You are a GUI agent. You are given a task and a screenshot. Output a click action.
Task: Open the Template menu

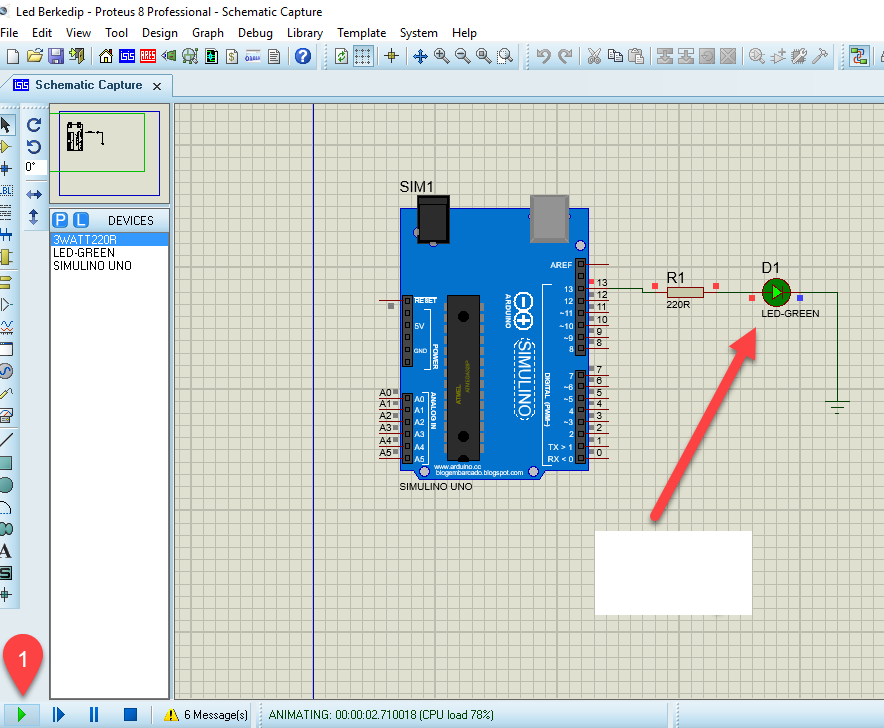361,33
